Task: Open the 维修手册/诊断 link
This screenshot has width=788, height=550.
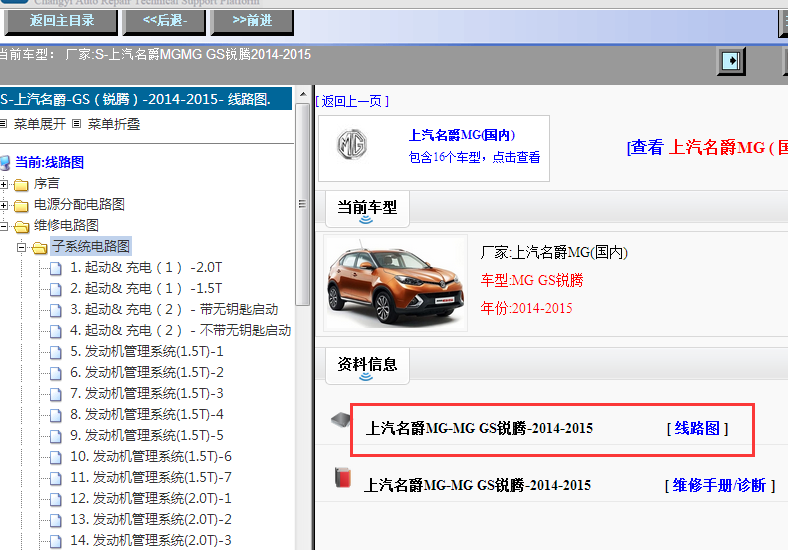Action: point(719,486)
